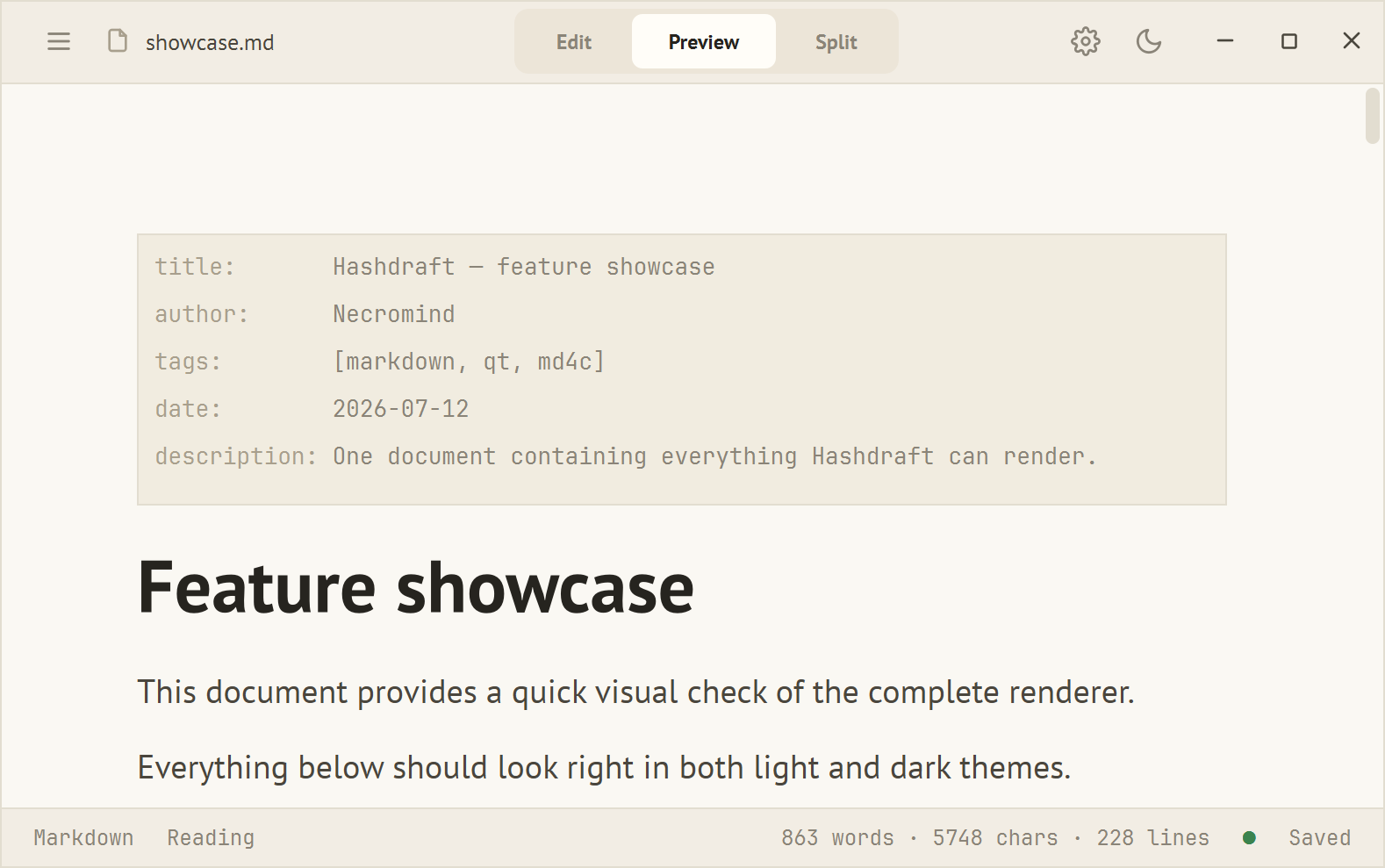Maximize the Hashdraft window
Image resolution: width=1385 pixels, height=868 pixels.
(x=1289, y=41)
